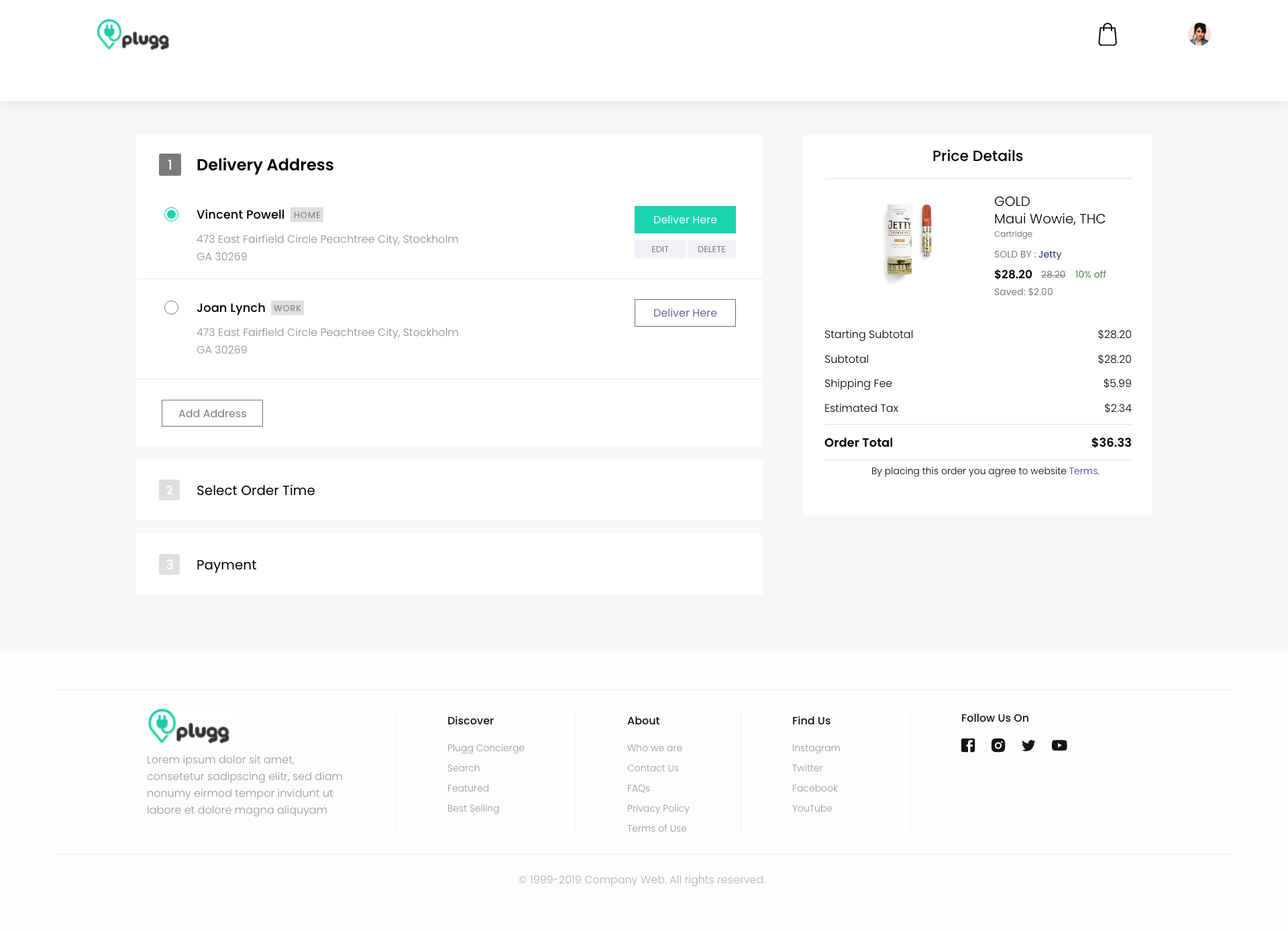
Task: Click green Deliver Here for Vincent Powell
Action: tap(685, 219)
